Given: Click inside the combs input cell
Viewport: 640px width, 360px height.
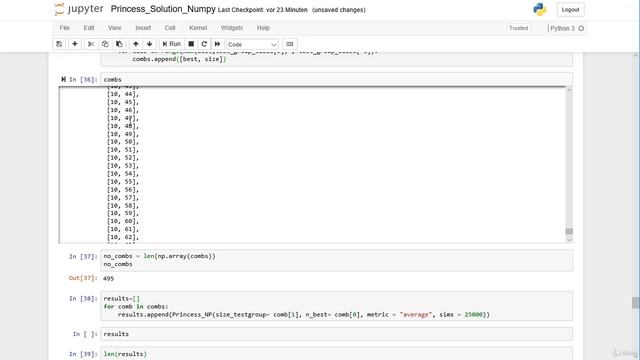Looking at the screenshot, I should pos(336,80).
